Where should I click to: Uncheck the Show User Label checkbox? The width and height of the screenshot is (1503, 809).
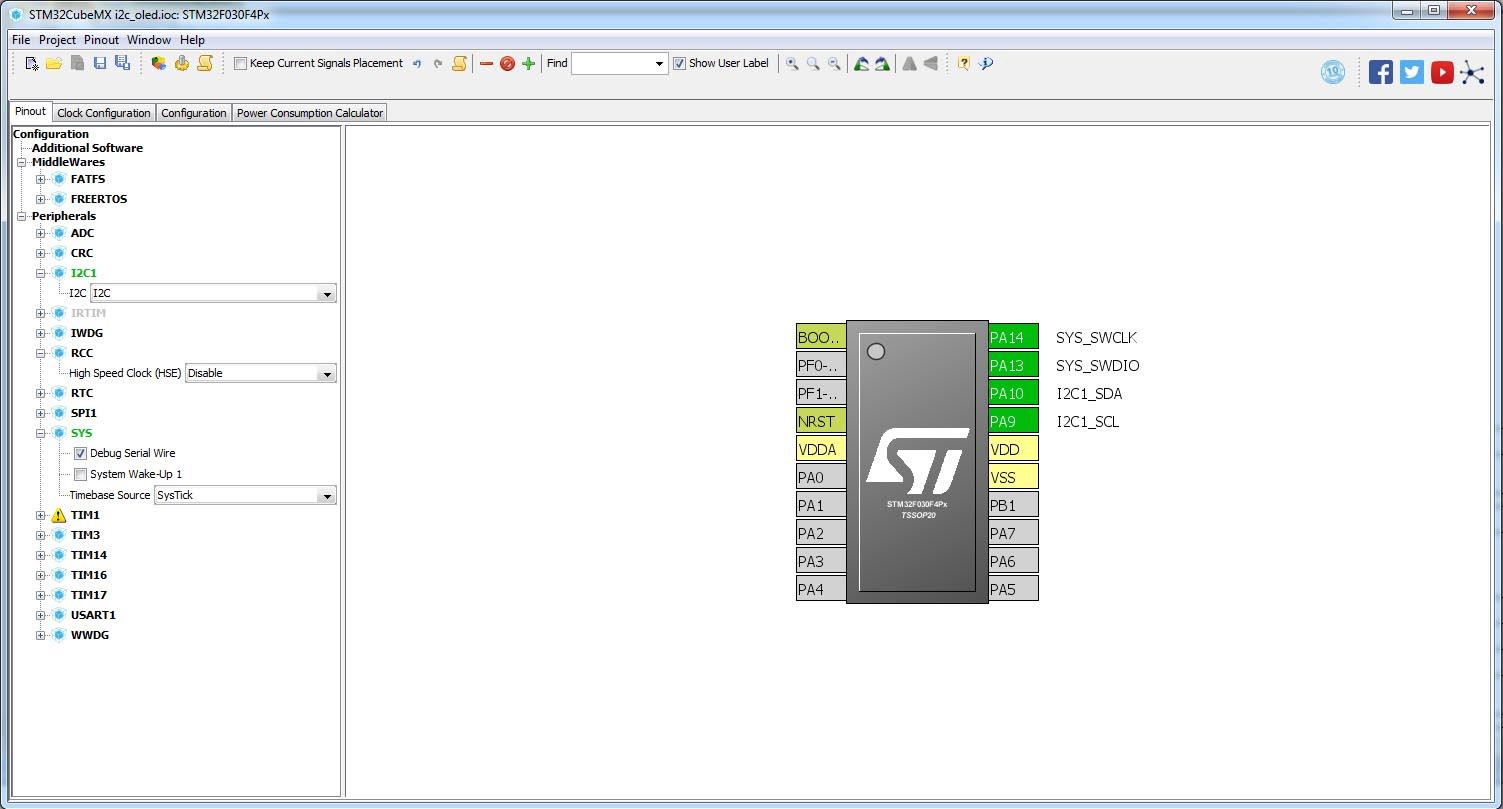680,63
